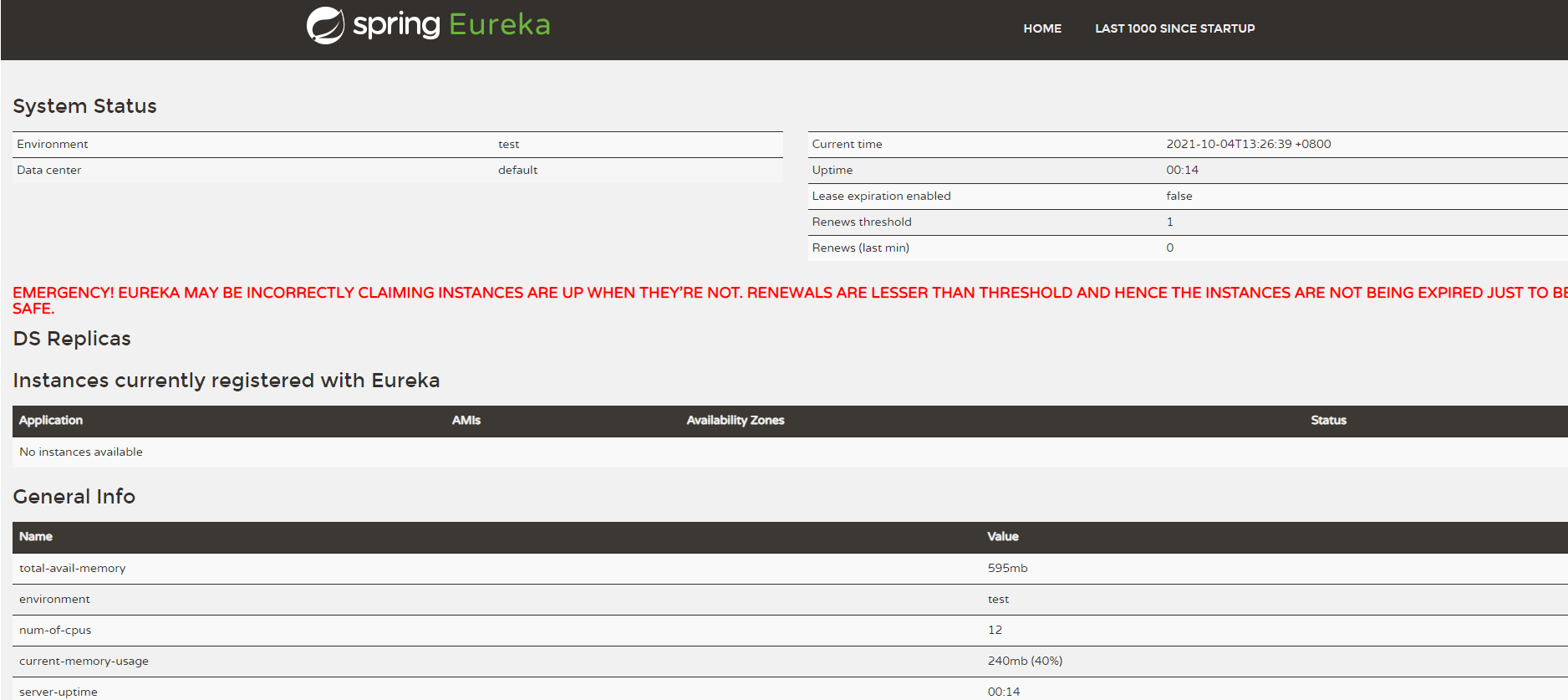Viewport: 1568px width, 700px height.
Task: Select the total-avail-memory row name
Action: point(73,568)
